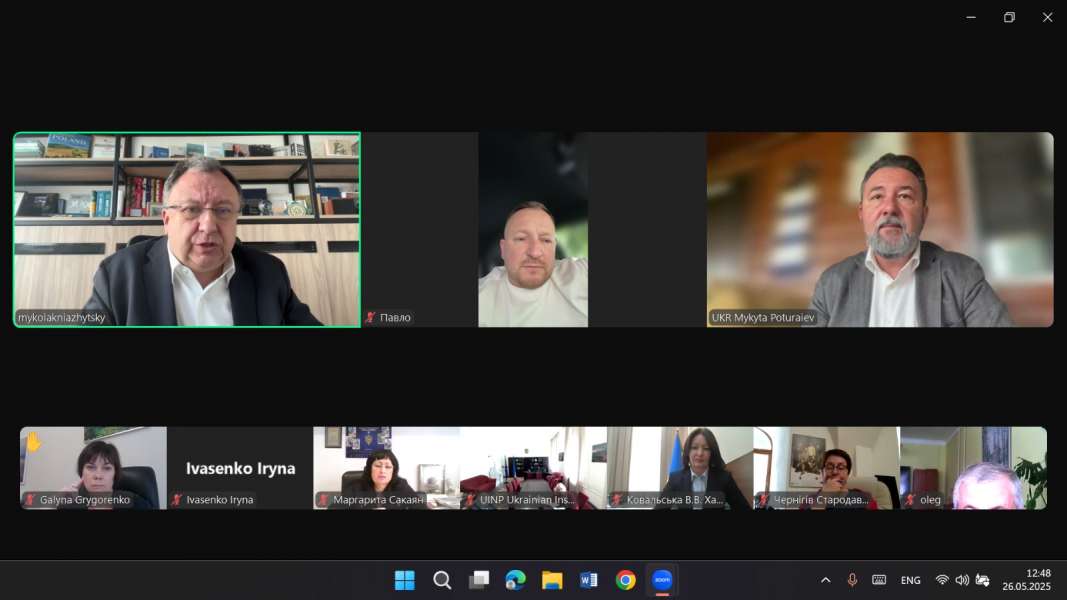This screenshot has width=1067, height=600.
Task: Click the raised hand on Galyna Grygorenko's tile
Action: (33, 441)
